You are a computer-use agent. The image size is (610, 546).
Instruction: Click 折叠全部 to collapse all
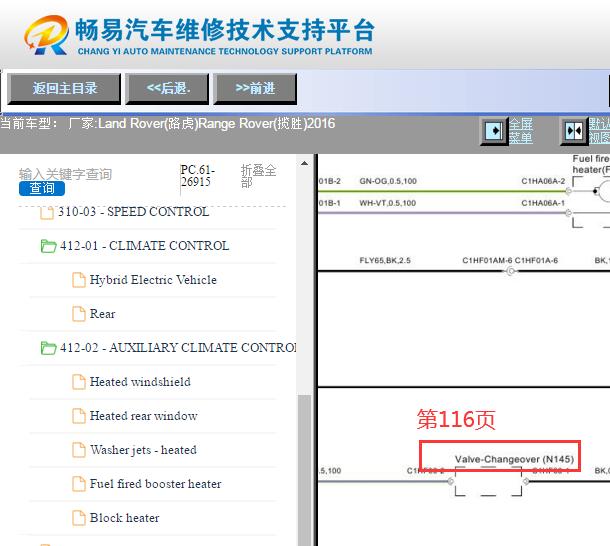click(x=258, y=176)
